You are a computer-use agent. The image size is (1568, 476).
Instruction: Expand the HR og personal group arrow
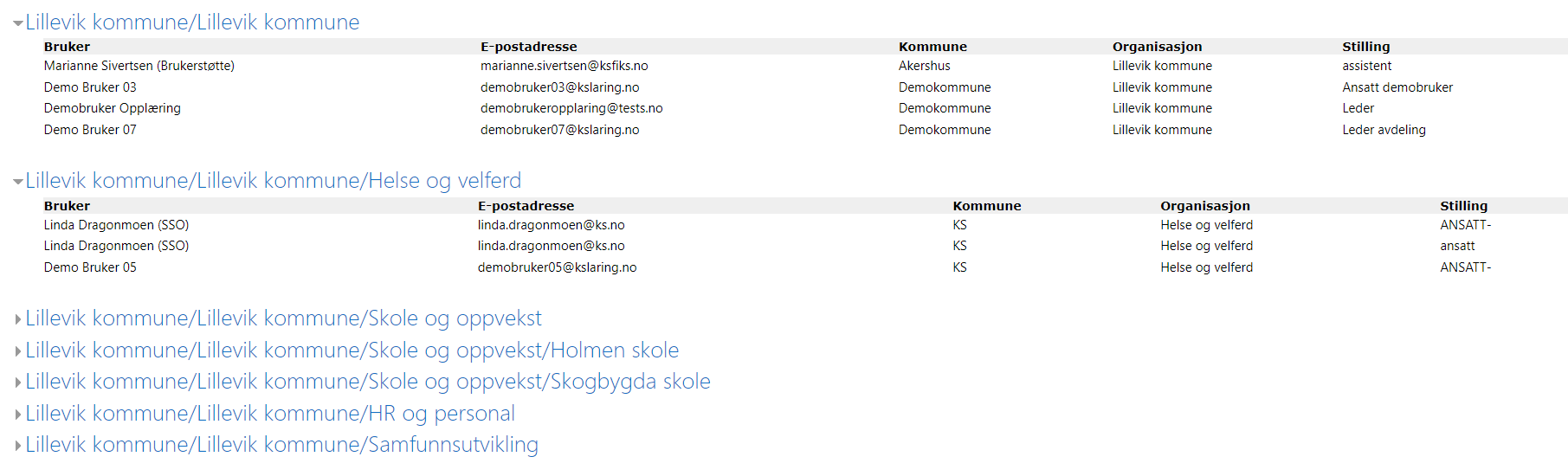click(17, 415)
